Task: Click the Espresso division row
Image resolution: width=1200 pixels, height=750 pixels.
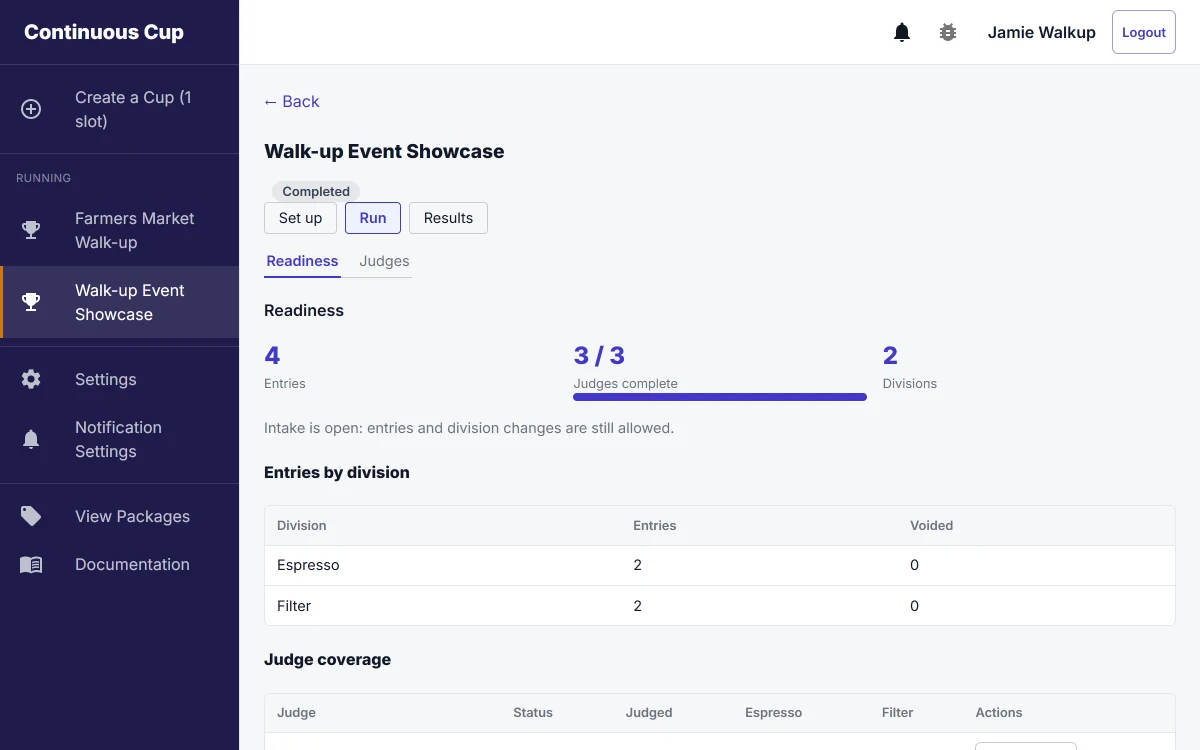Action: (x=720, y=565)
